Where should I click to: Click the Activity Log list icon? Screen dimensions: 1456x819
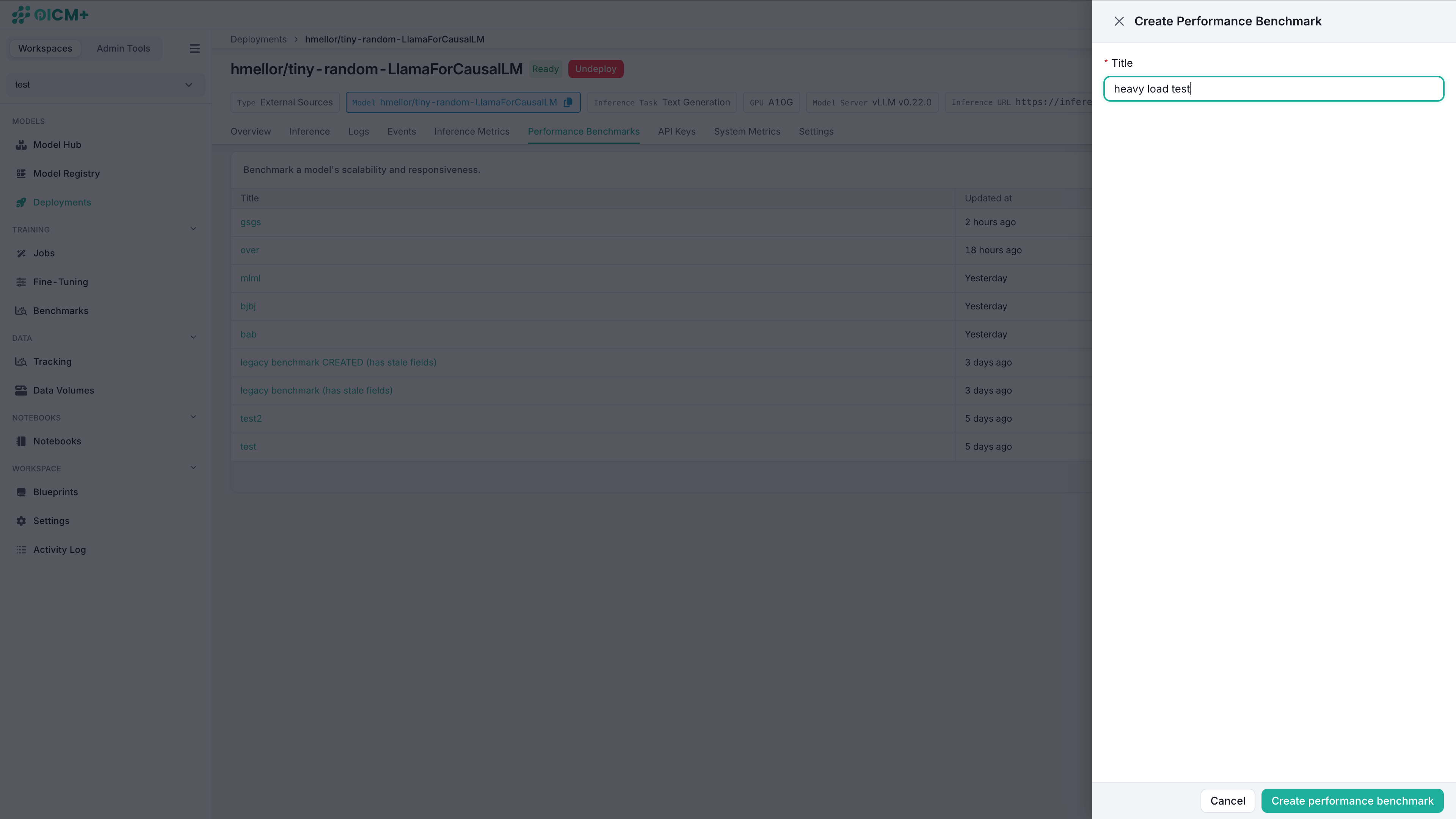(21, 550)
